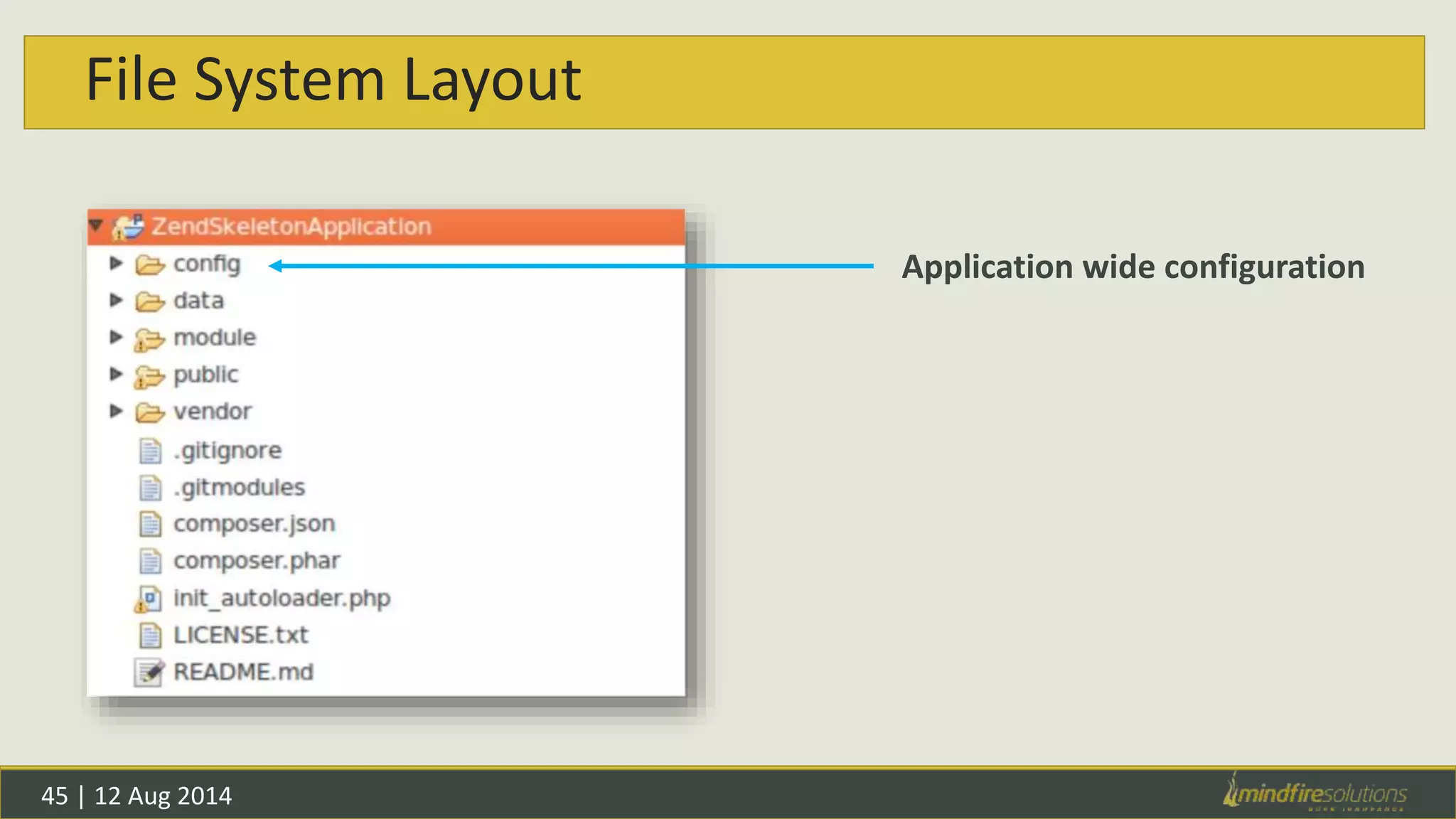This screenshot has width=1456, height=819.
Task: Expand the vendor folder arrow
Action: point(116,411)
